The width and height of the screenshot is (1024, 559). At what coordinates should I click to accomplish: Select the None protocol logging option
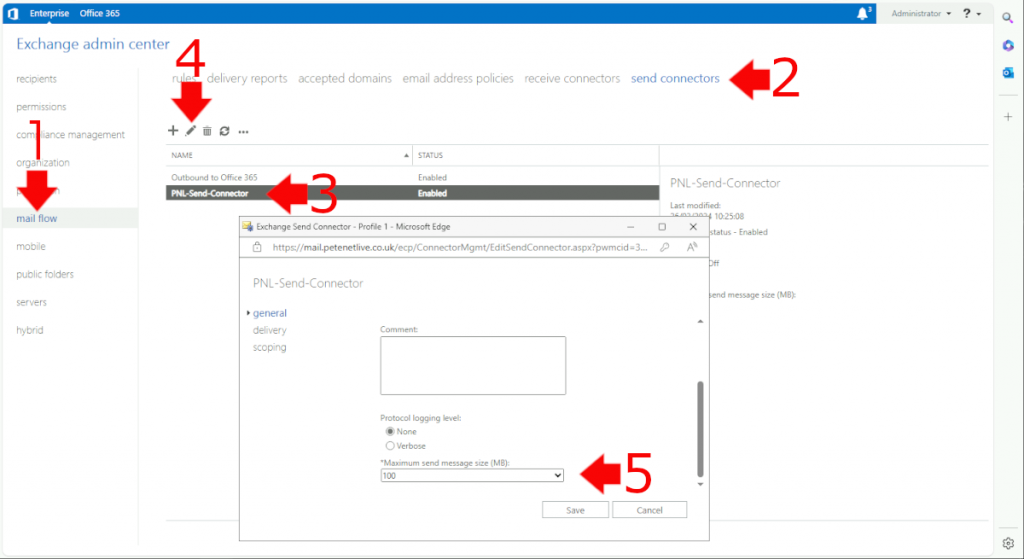[x=390, y=431]
